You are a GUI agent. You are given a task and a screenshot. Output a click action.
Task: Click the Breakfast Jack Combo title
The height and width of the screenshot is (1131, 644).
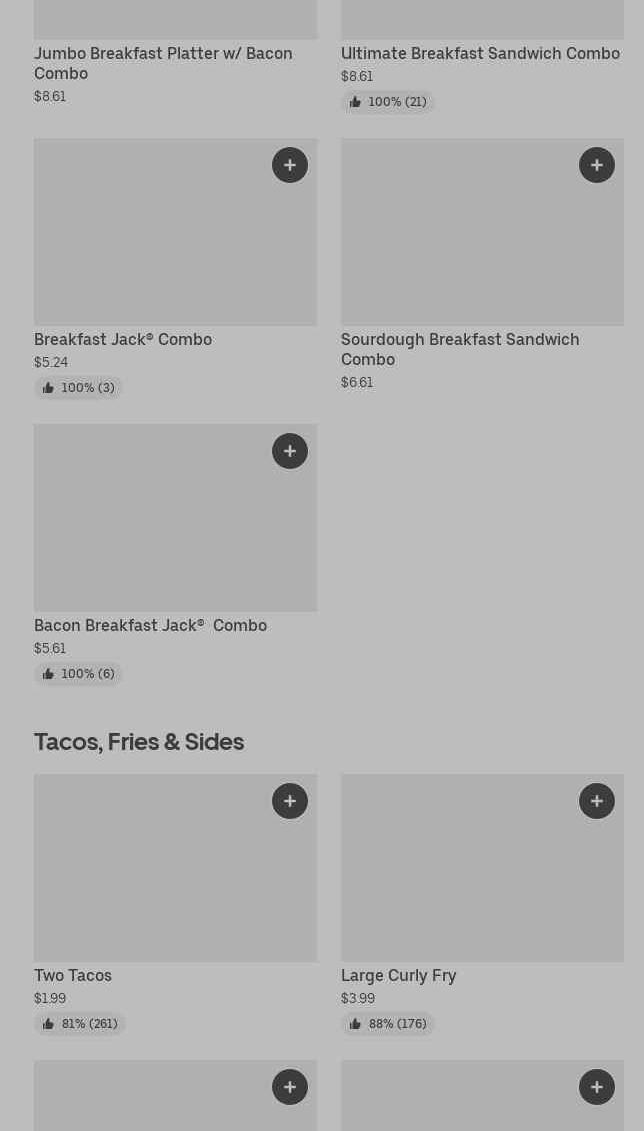tap(123, 339)
